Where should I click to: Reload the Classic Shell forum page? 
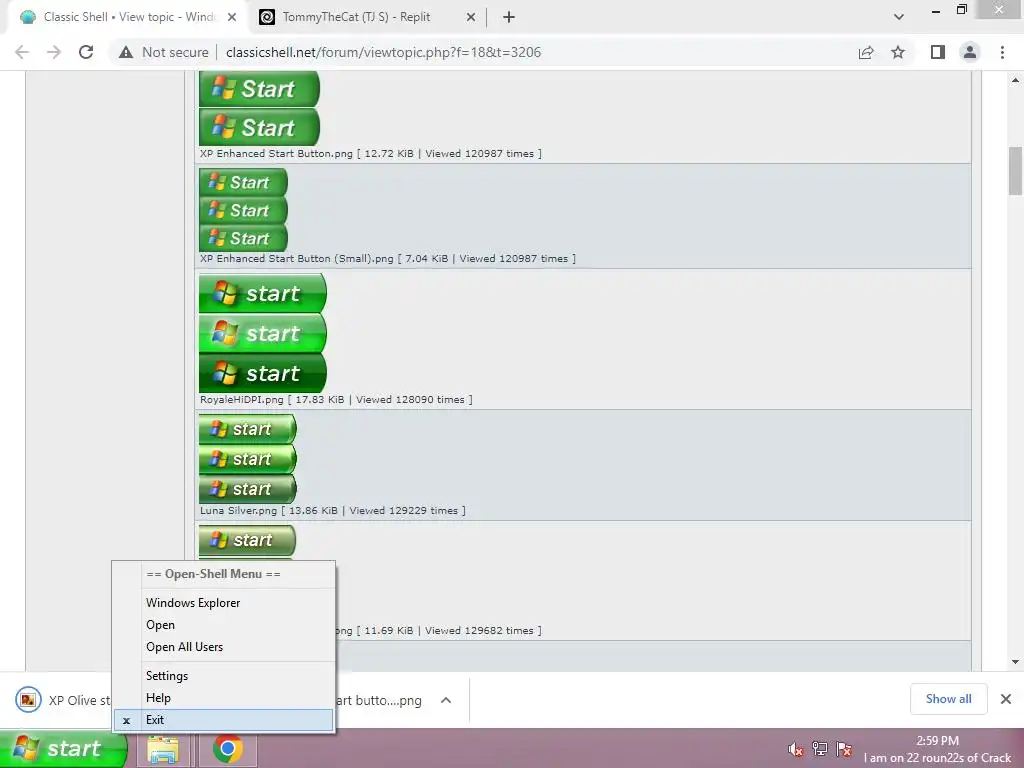click(x=86, y=52)
